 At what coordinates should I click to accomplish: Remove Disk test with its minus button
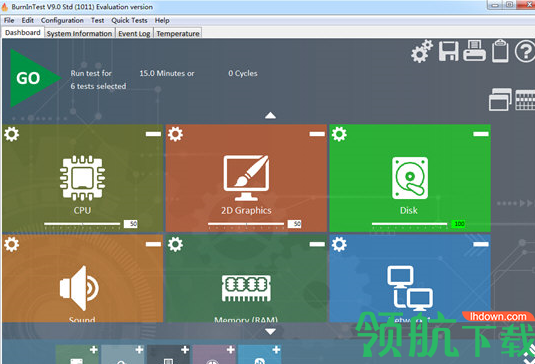point(481,134)
